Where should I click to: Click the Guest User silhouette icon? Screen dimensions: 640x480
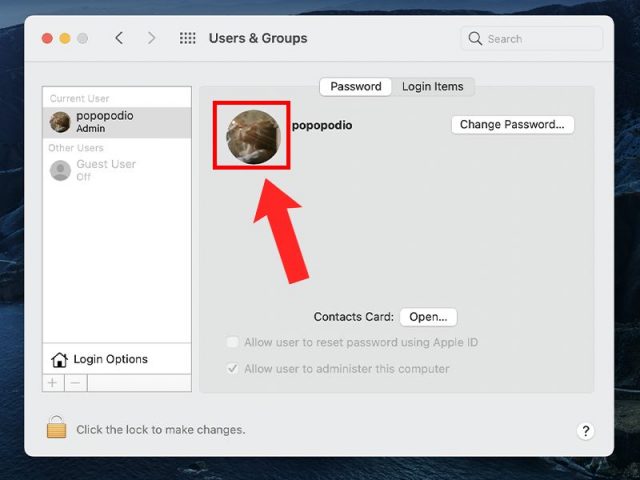pyautogui.click(x=61, y=170)
